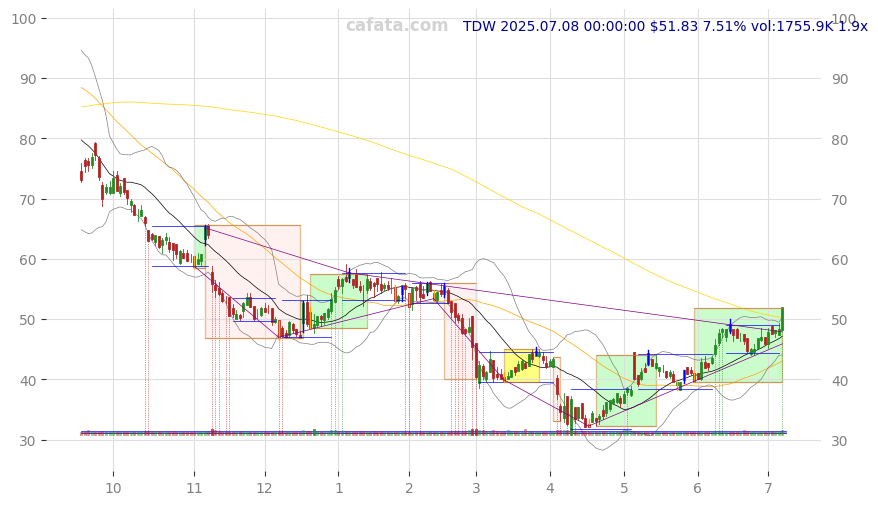878x505 pixels.
Task: Click the 70 label on right price axis
Action: (x=840, y=200)
